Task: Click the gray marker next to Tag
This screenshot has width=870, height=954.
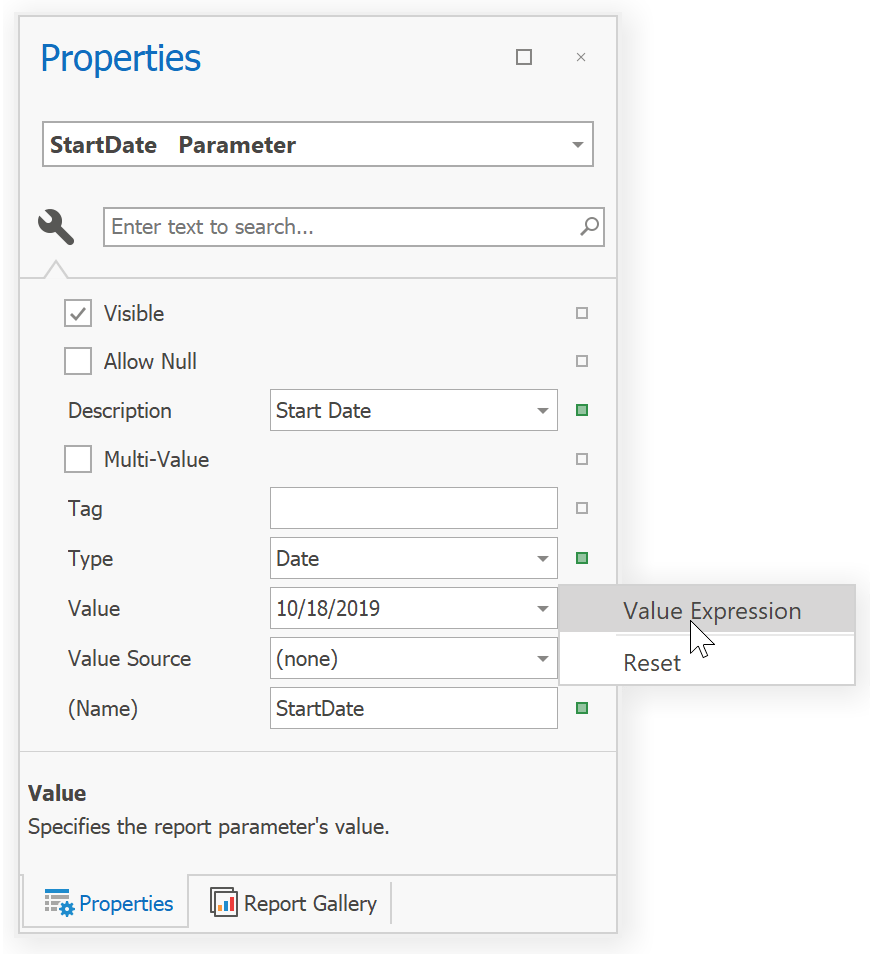Action: (x=581, y=508)
